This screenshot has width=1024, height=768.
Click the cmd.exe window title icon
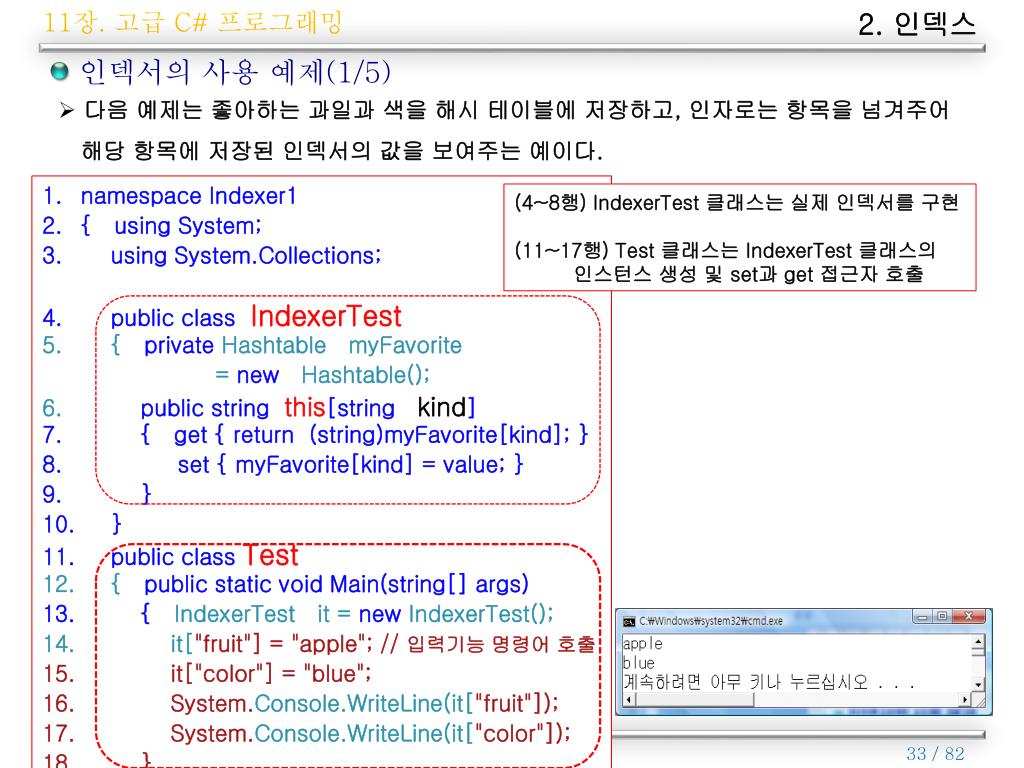(629, 621)
